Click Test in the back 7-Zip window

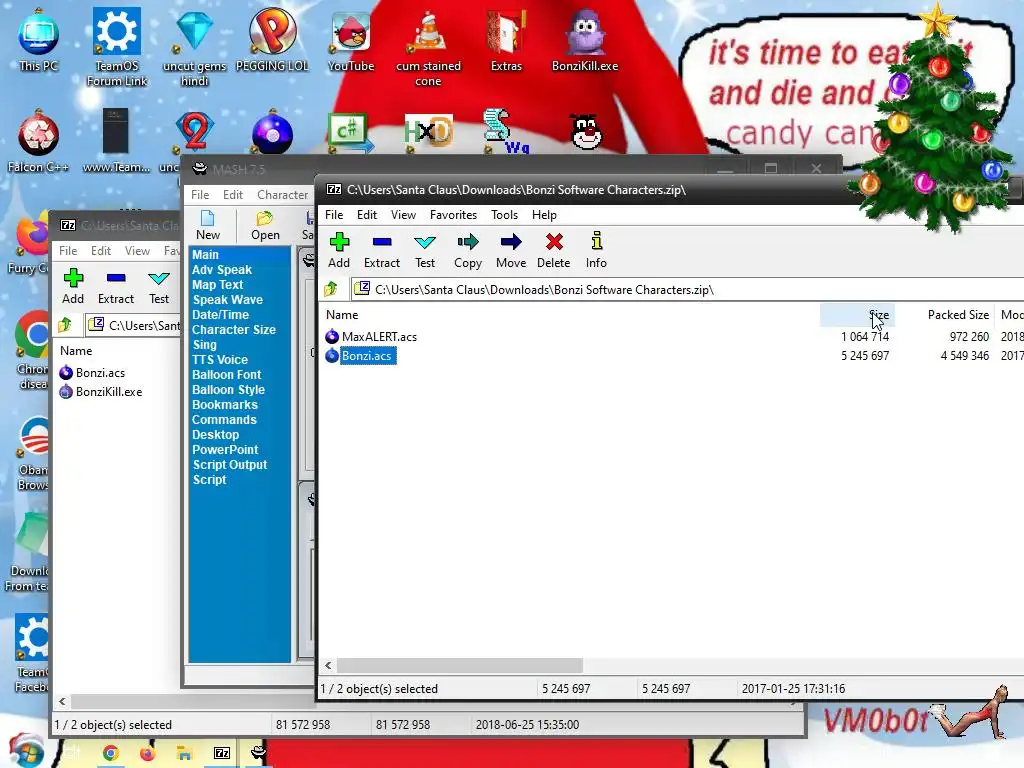(x=159, y=287)
